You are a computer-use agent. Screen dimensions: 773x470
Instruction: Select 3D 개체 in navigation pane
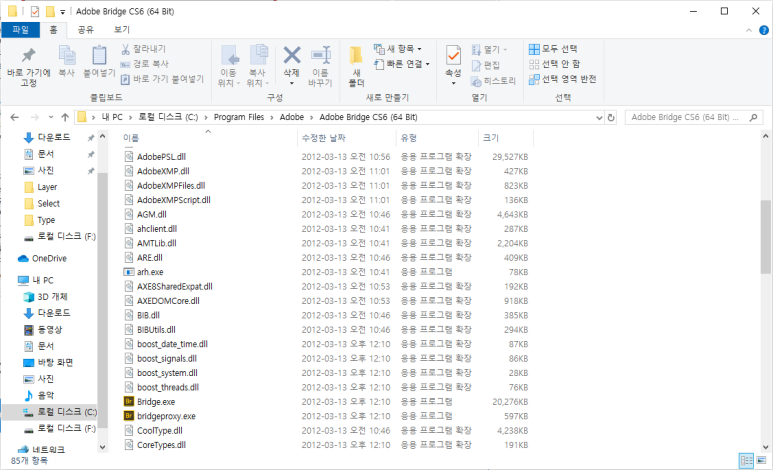click(x=52, y=296)
